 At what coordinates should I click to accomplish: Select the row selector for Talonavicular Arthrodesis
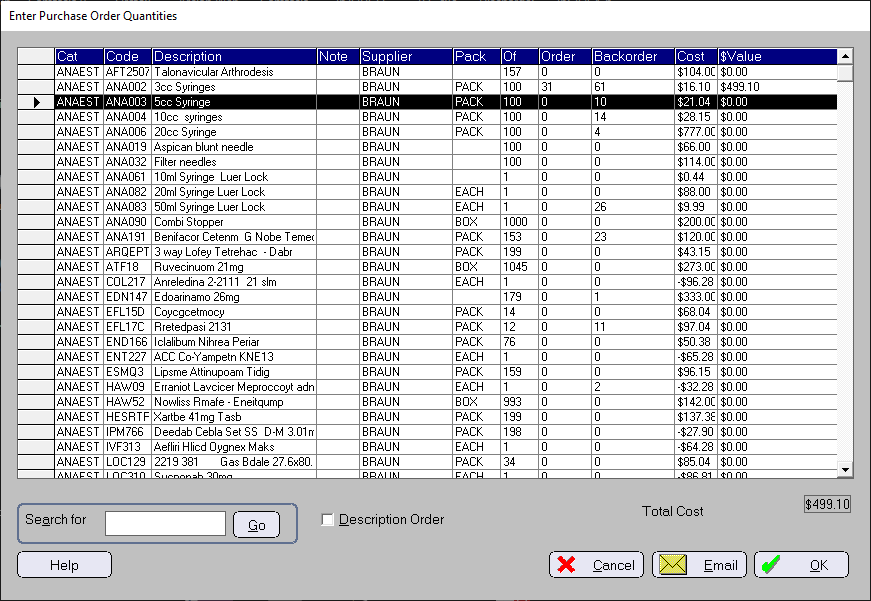(36, 72)
